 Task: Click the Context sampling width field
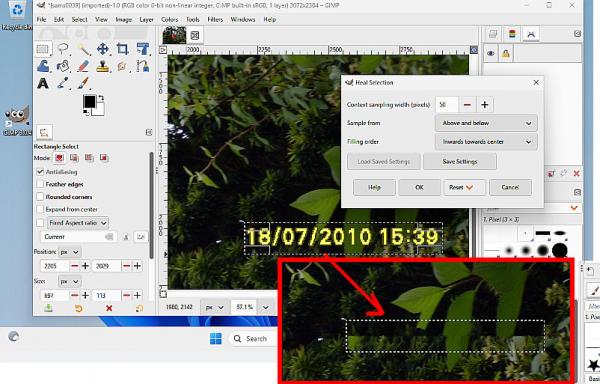pyautogui.click(x=447, y=105)
